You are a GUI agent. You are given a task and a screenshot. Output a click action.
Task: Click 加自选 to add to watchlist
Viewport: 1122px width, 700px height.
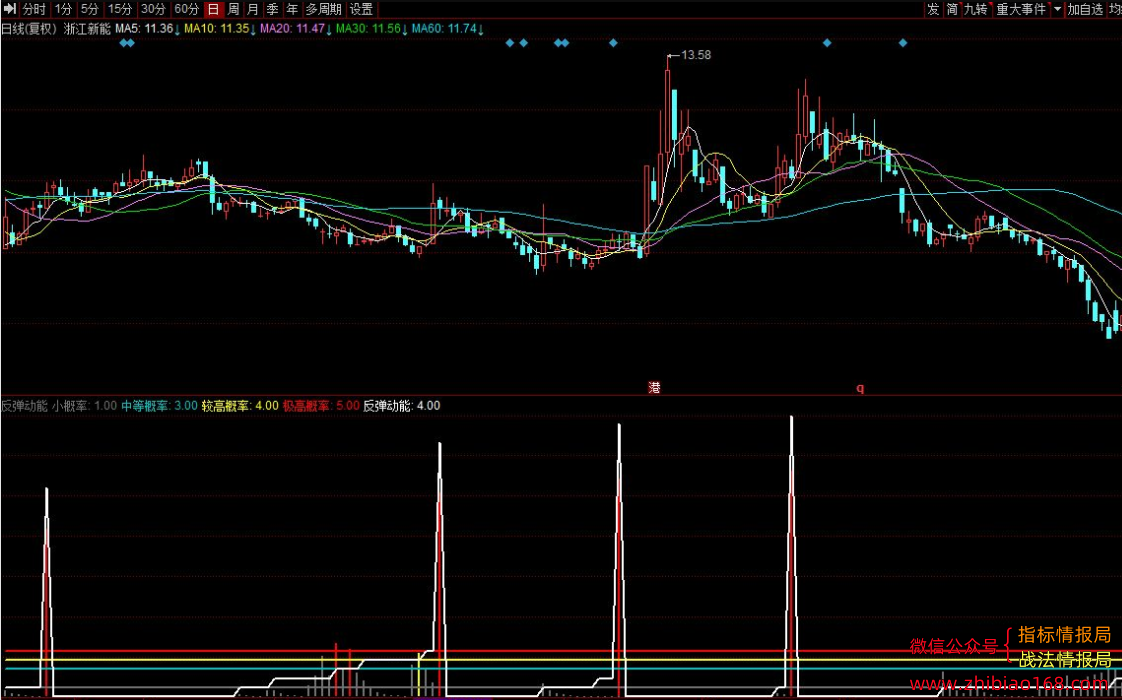coord(1085,9)
